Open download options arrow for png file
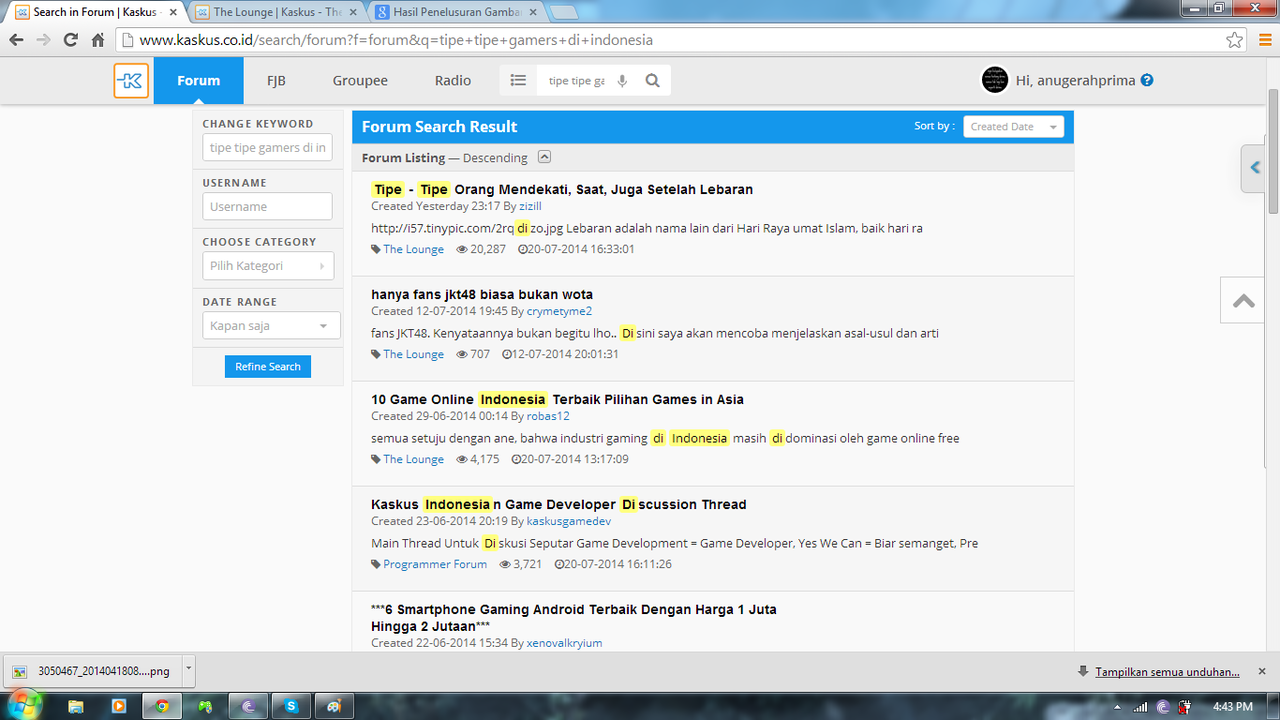This screenshot has height=720, width=1280. tap(189, 670)
